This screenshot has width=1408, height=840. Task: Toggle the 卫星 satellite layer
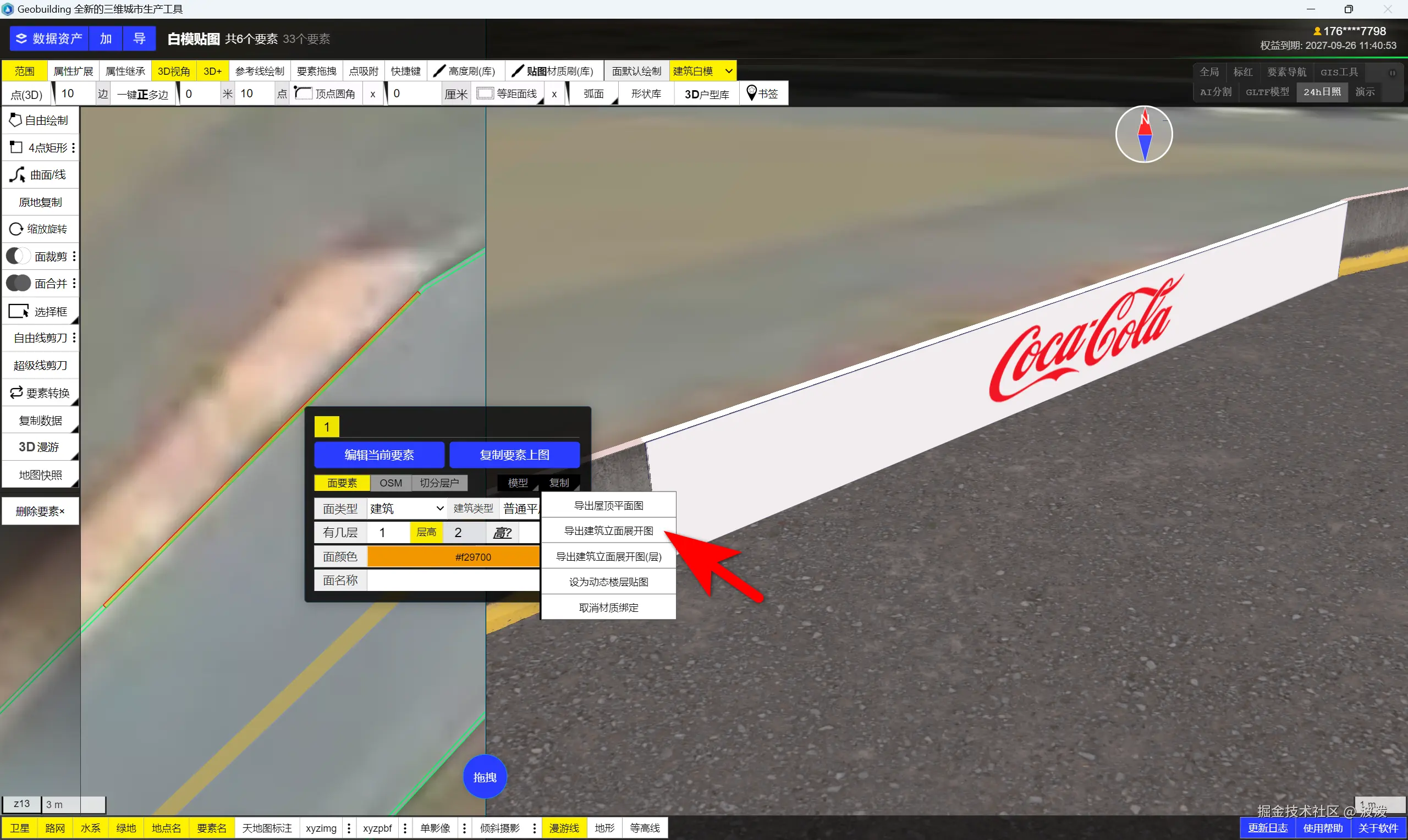(x=20, y=828)
